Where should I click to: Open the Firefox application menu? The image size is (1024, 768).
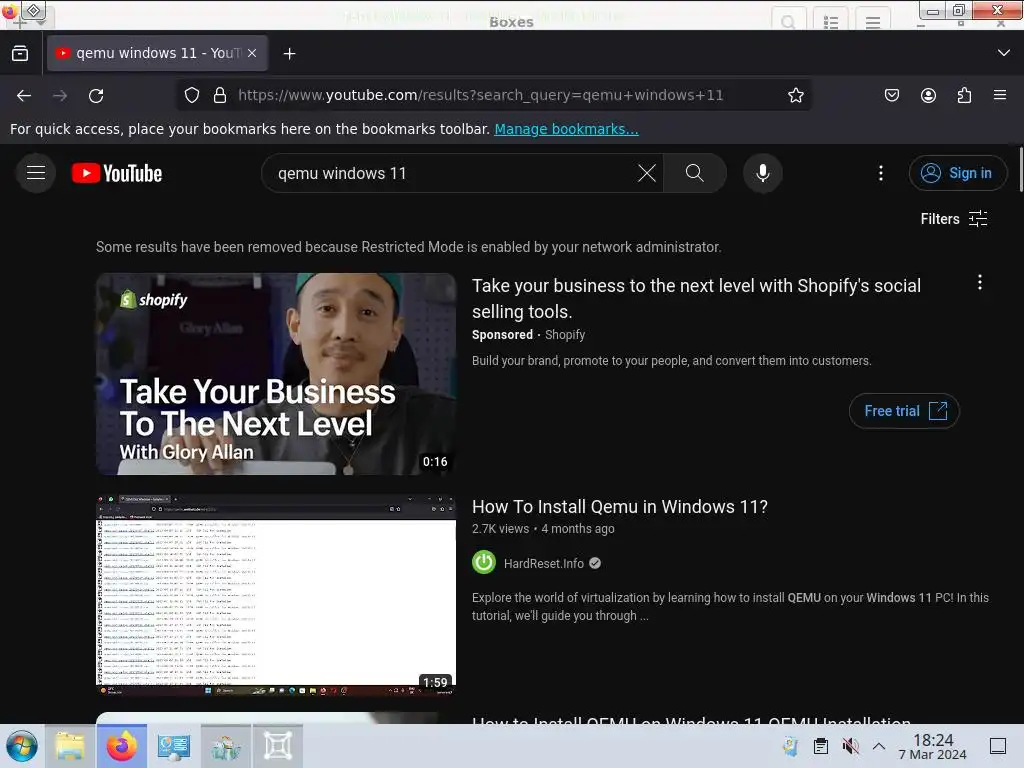pyautogui.click(x=1000, y=95)
